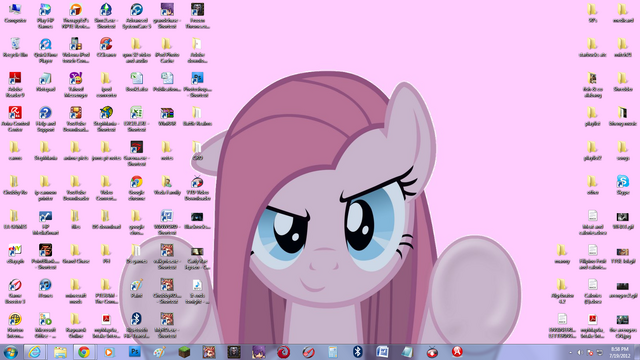Image resolution: width=640 pixels, height=360 pixels.
Task: Open HP MediaSmart desktop shortcut
Action: point(45,222)
